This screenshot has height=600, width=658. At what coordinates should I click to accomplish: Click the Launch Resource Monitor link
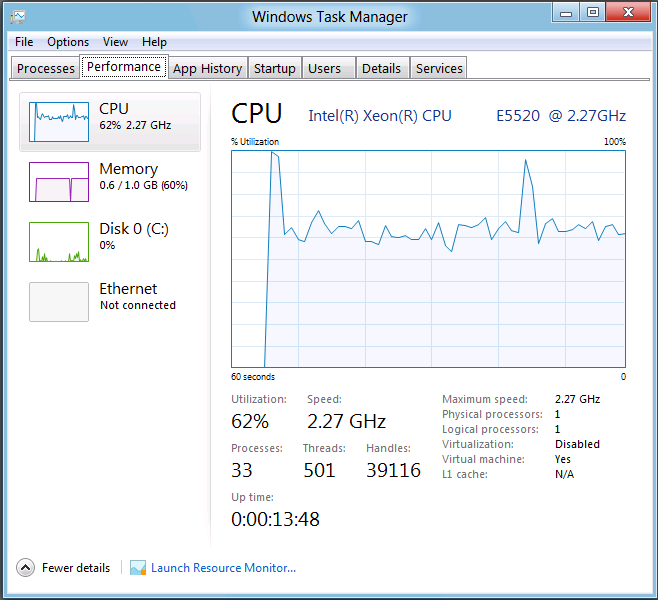[x=223, y=568]
